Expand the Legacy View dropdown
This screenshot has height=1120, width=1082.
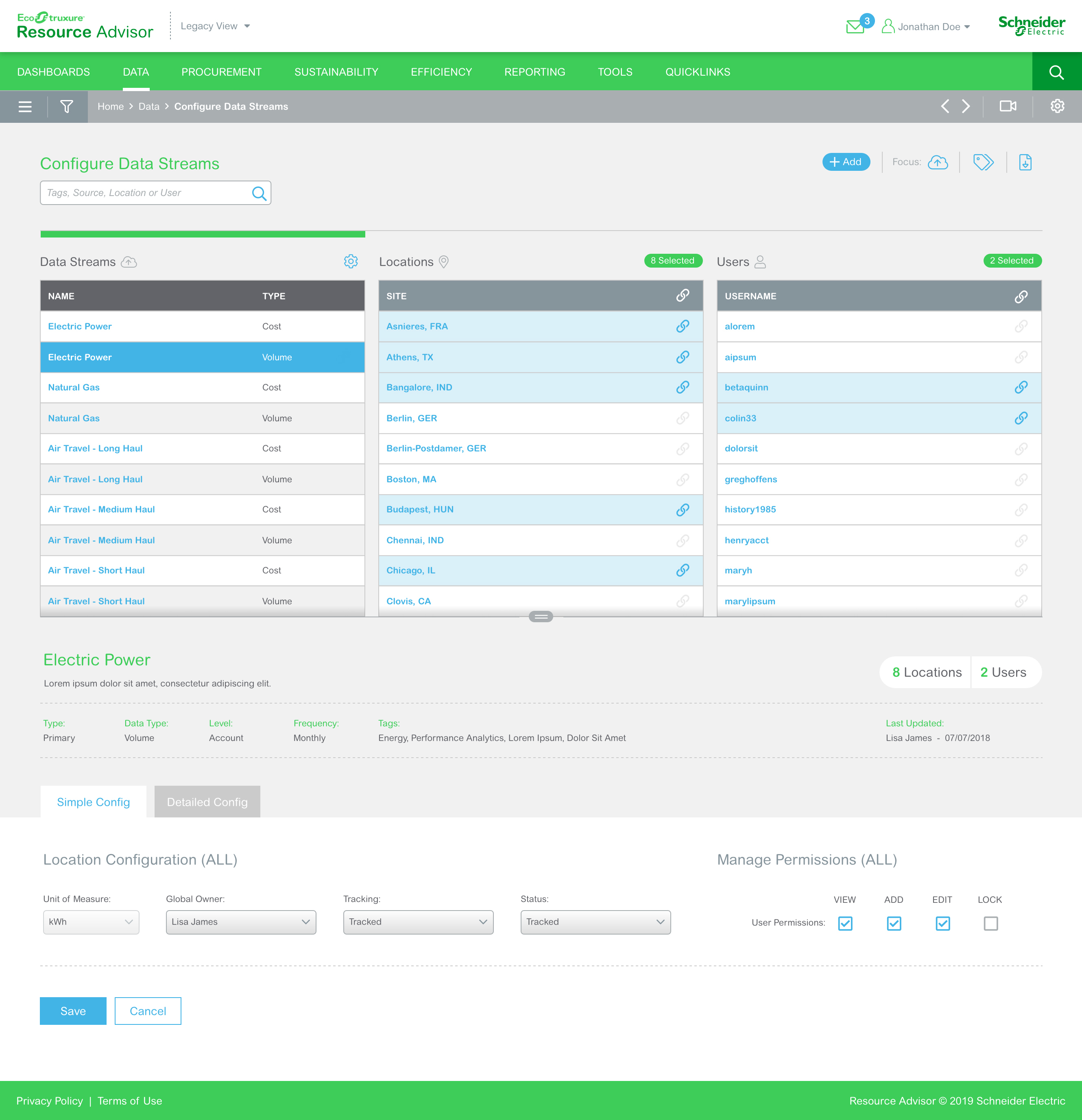pos(216,26)
